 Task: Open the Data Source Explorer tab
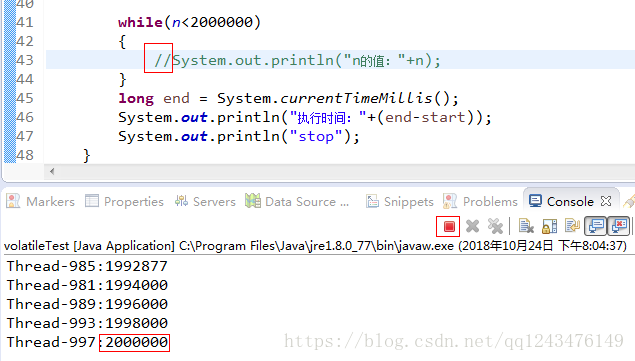pos(297,201)
